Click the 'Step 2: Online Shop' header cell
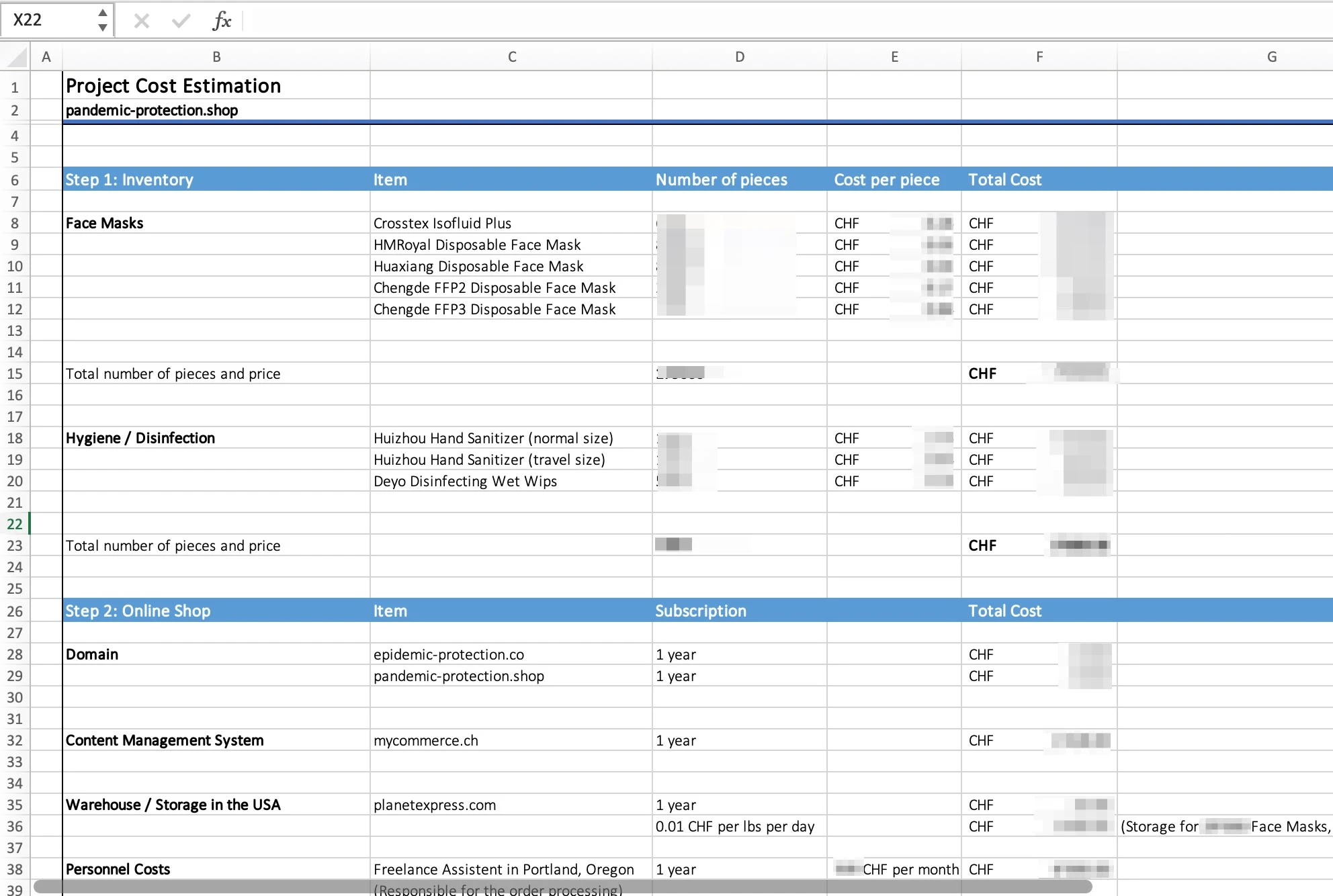The height and width of the screenshot is (896, 1333). [216, 611]
